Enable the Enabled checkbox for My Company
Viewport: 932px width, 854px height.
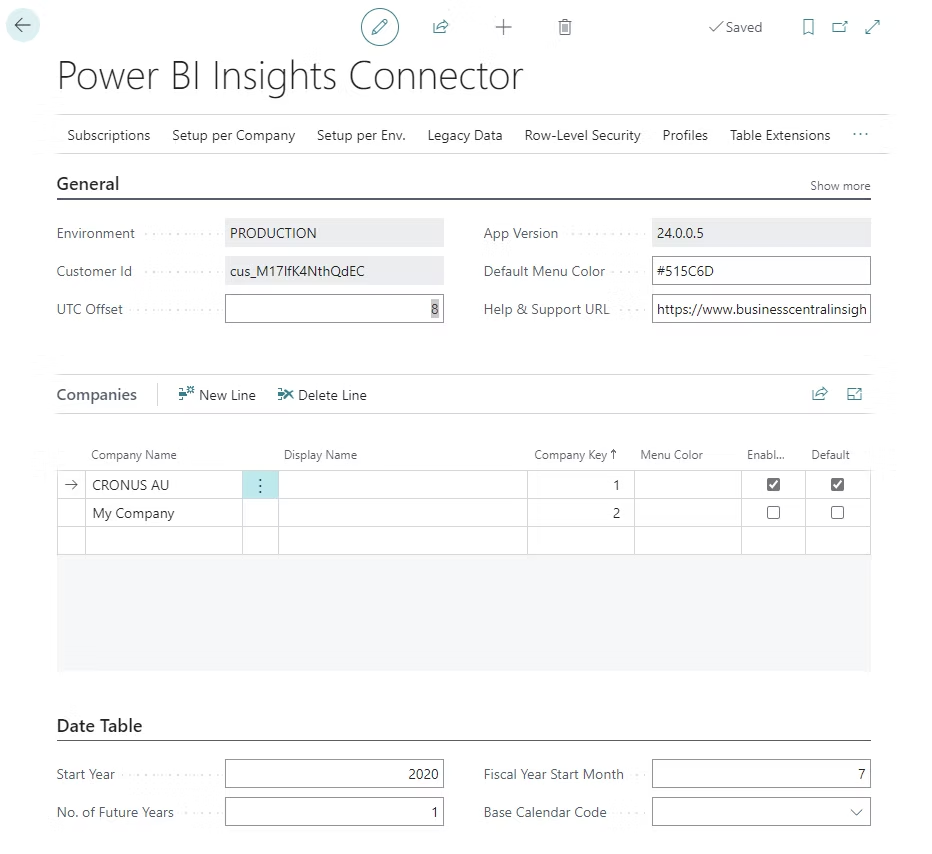[773, 512]
